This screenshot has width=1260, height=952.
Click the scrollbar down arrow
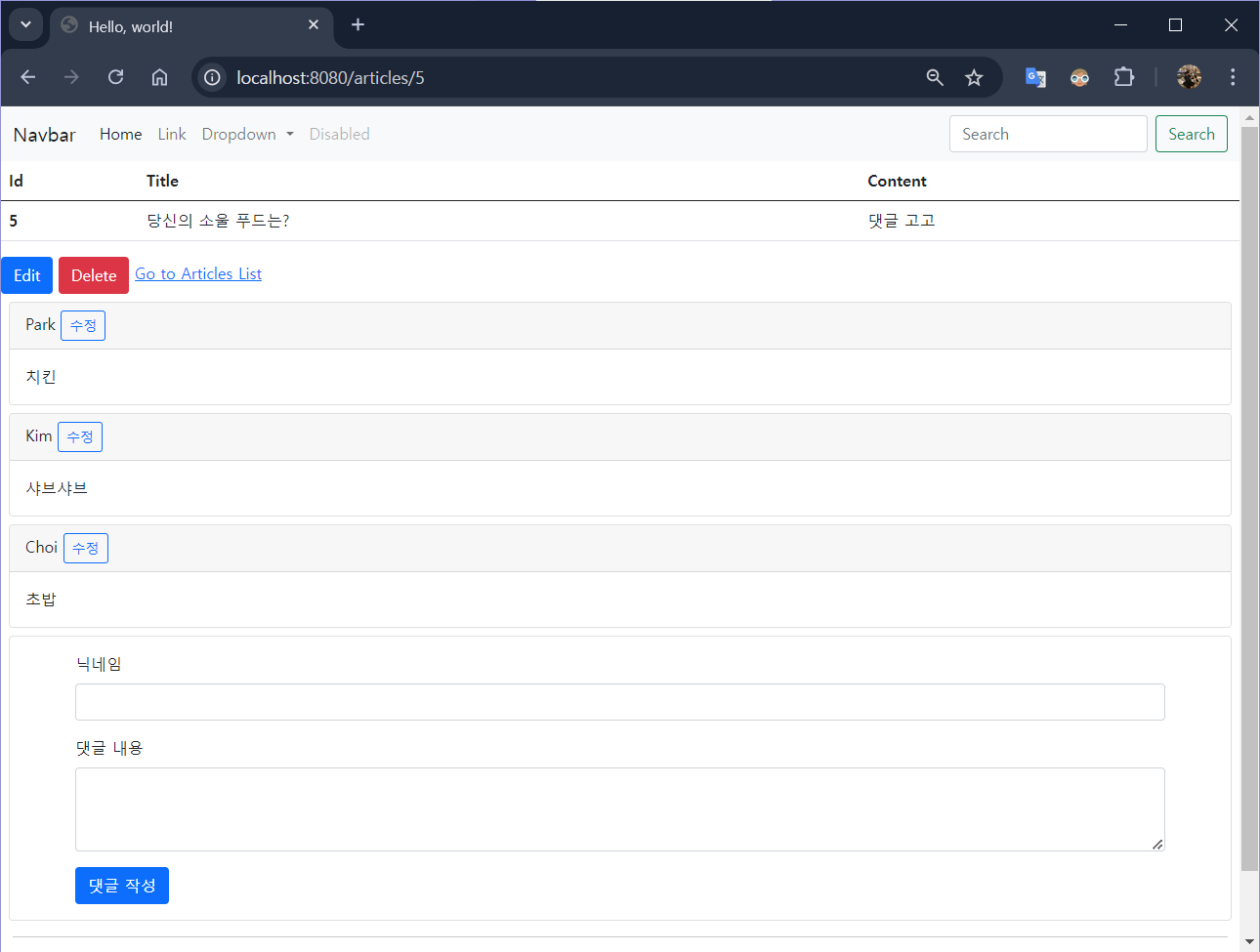coord(1249,942)
